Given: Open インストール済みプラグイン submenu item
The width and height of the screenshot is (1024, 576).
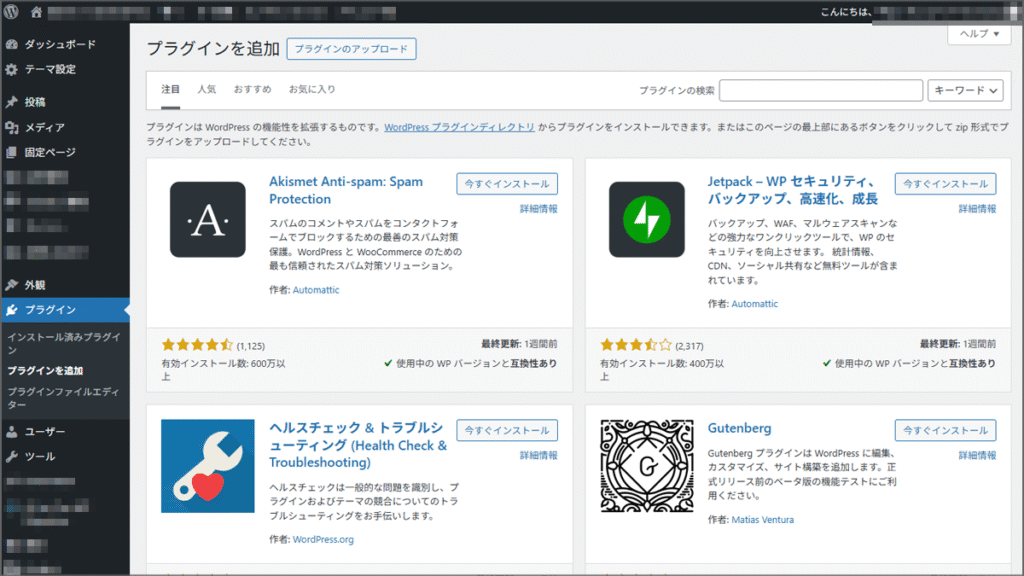Looking at the screenshot, I should pyautogui.click(x=64, y=344).
